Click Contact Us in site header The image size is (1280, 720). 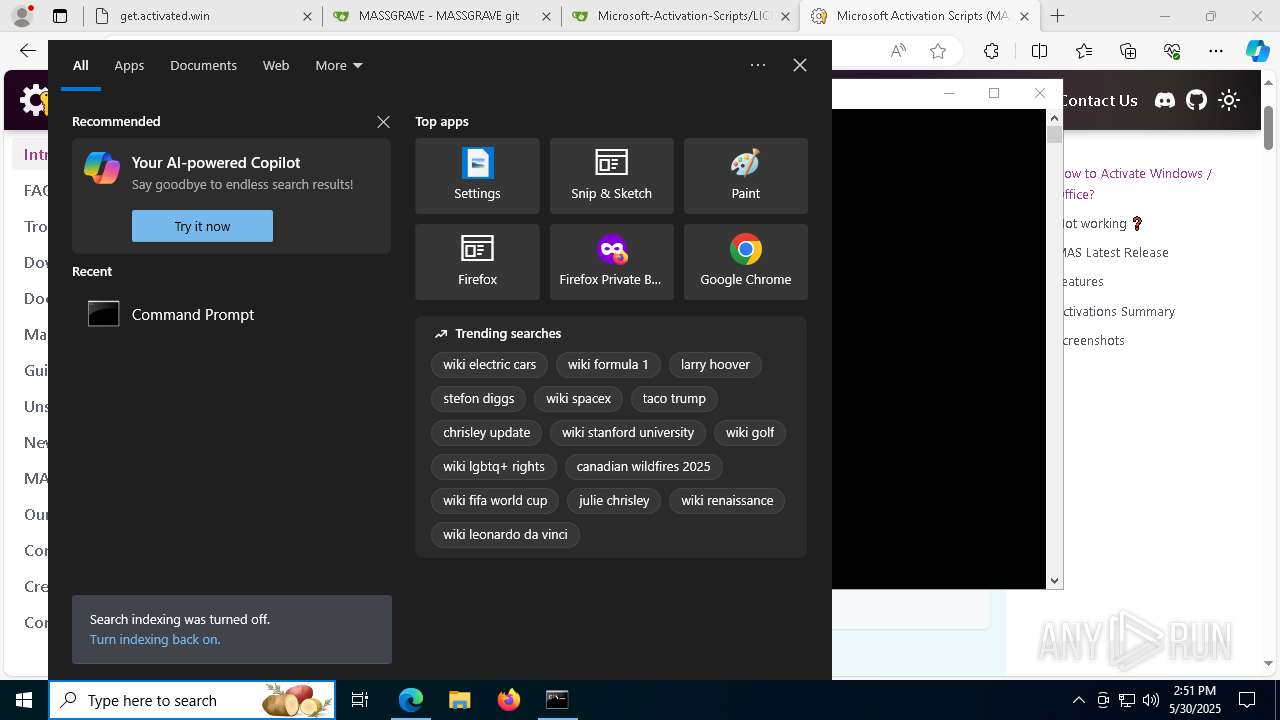click(1099, 100)
